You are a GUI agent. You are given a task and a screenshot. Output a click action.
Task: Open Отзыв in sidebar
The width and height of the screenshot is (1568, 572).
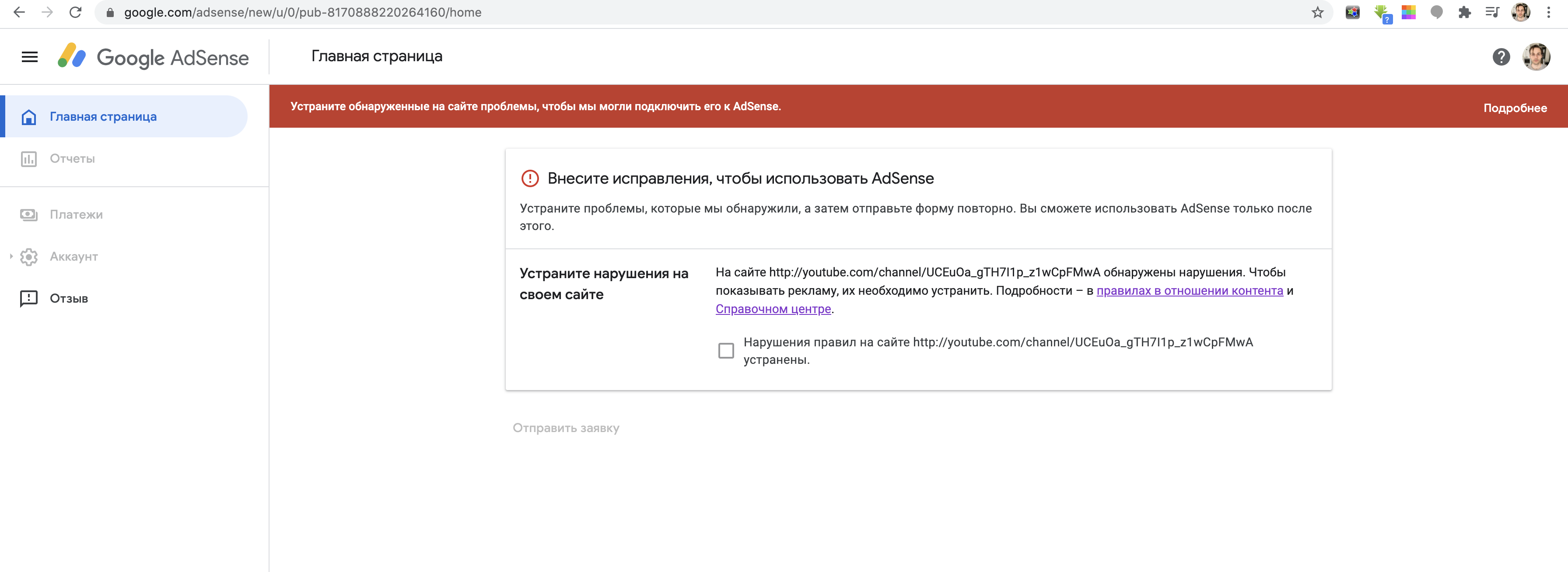[x=69, y=299]
